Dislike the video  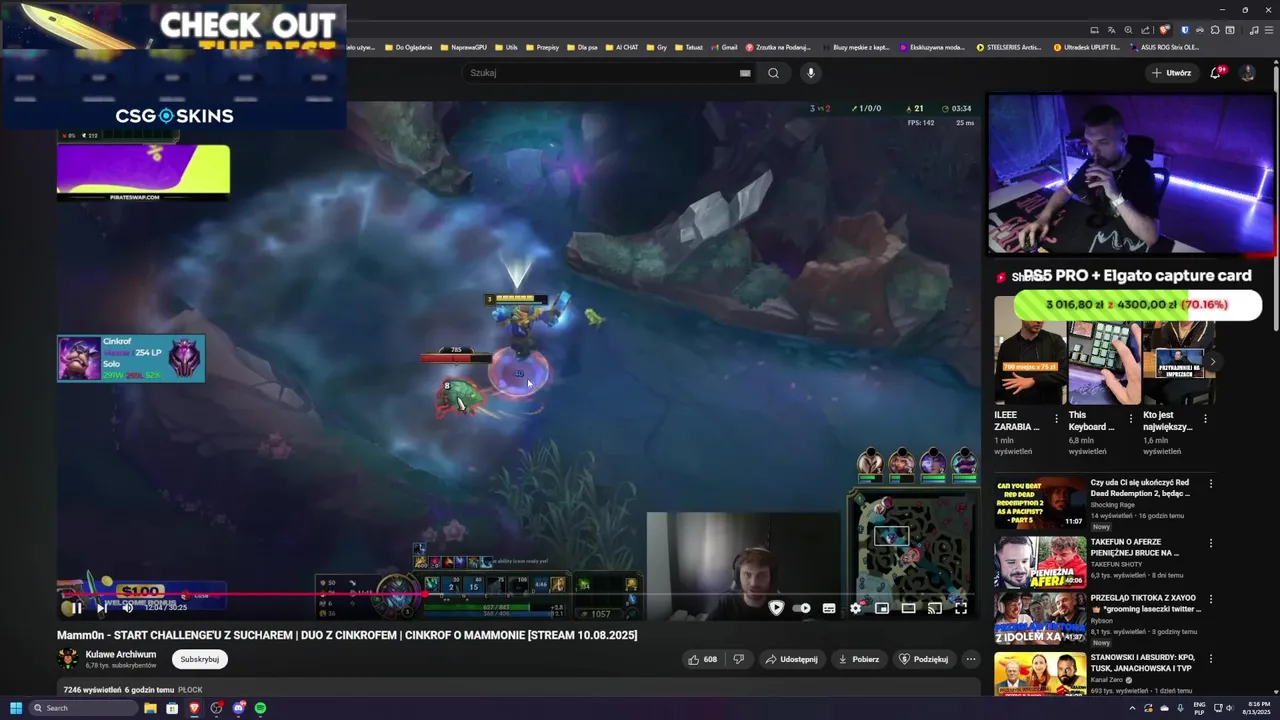[739, 659]
